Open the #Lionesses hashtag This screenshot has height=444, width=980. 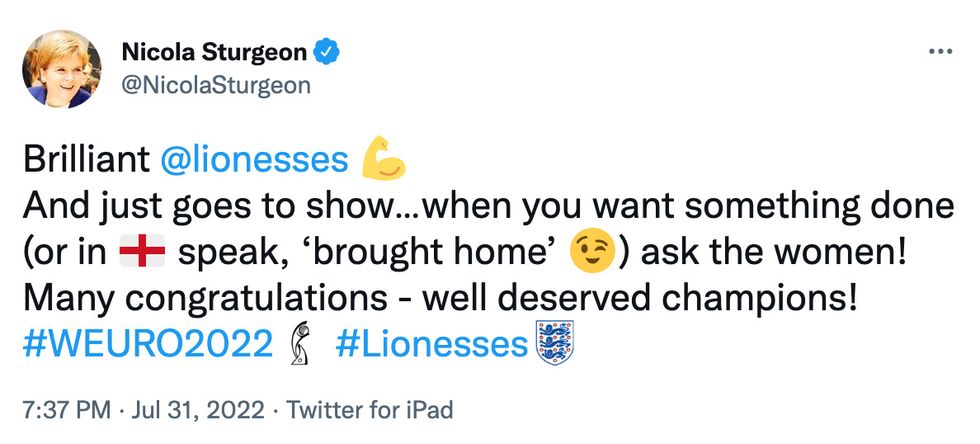coord(430,344)
